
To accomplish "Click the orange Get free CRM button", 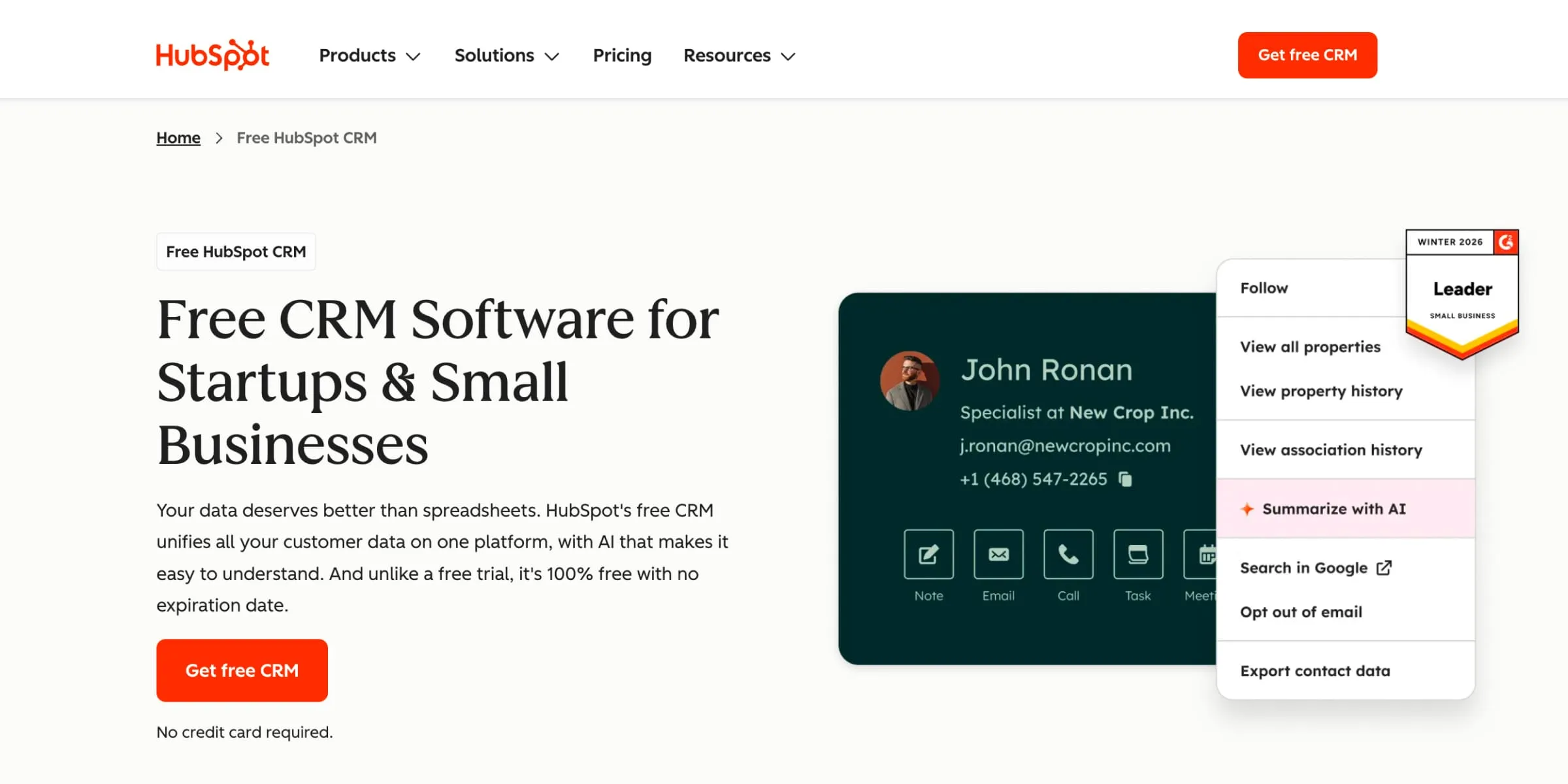I will (x=242, y=670).
